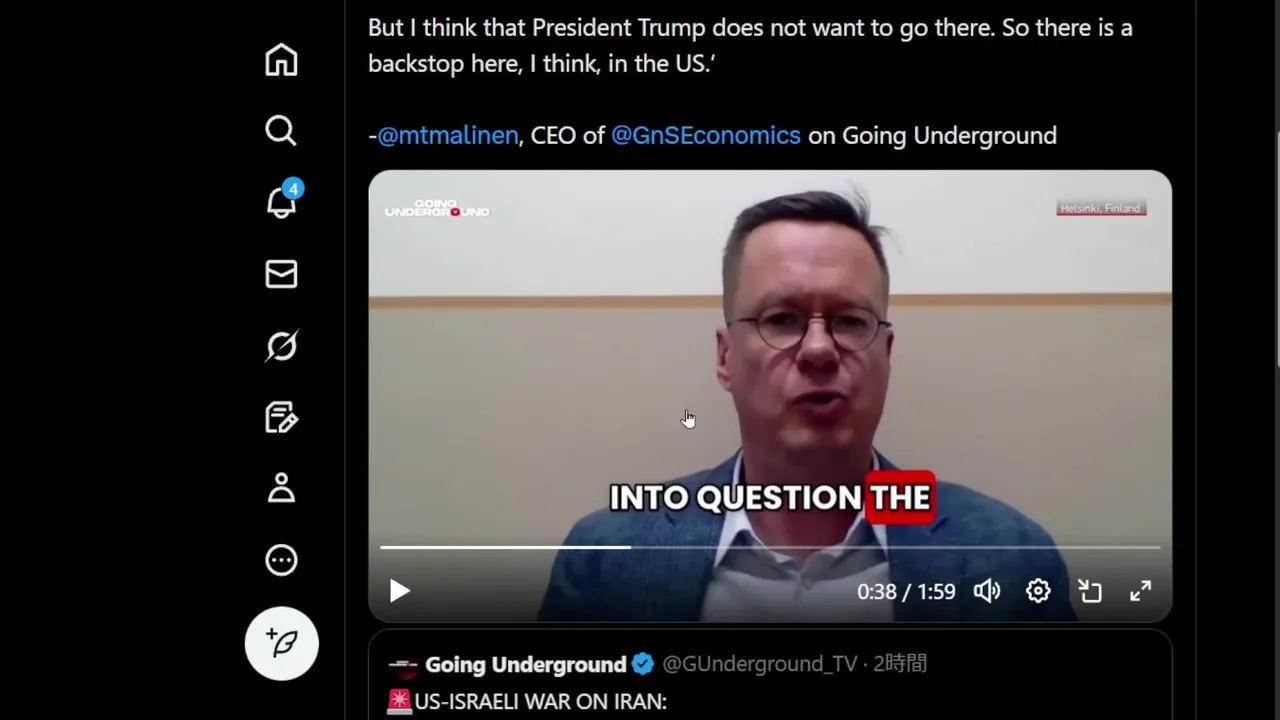1280x720 pixels.
Task: Mute the video volume icon
Action: pyautogui.click(x=987, y=591)
